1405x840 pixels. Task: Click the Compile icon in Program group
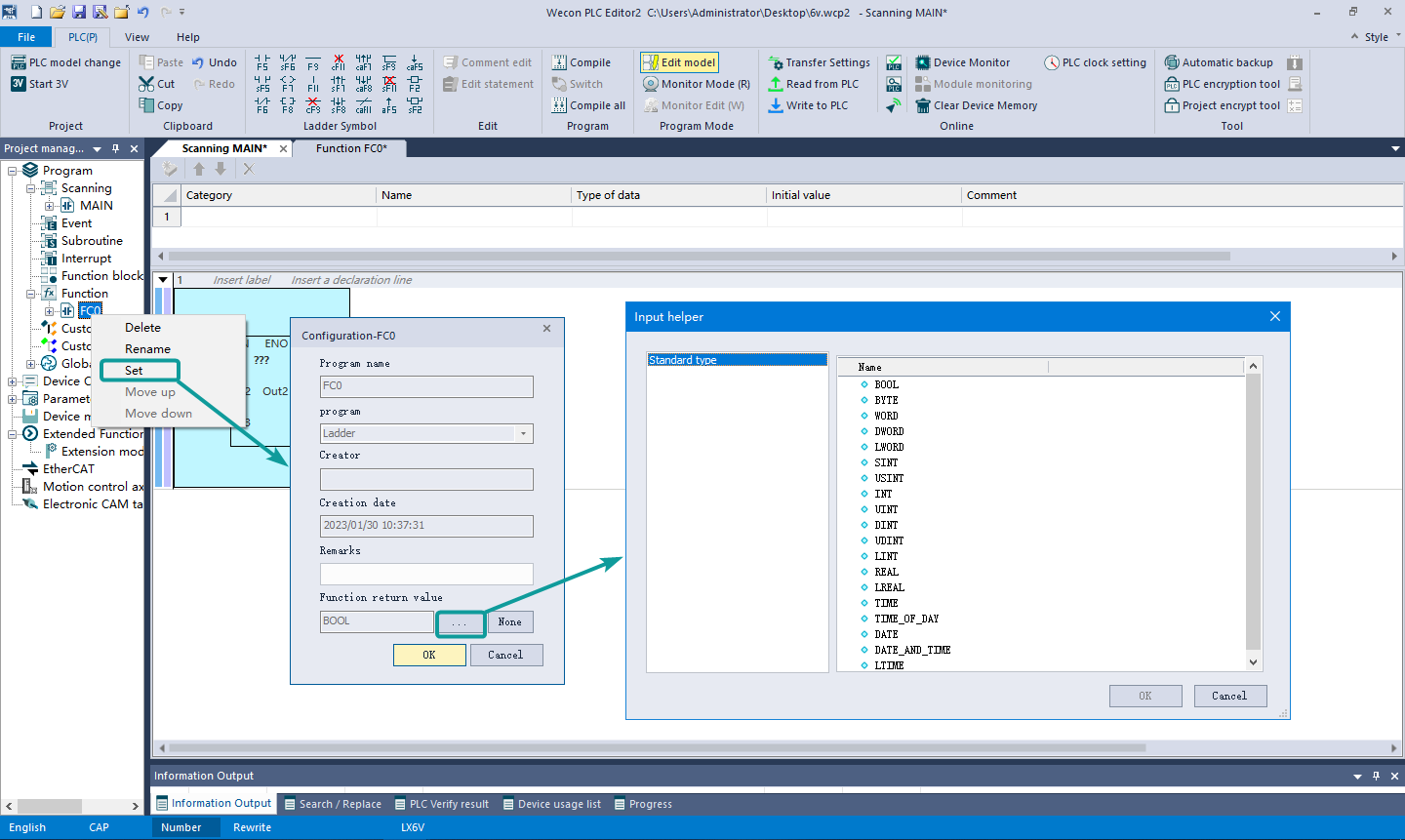559,62
